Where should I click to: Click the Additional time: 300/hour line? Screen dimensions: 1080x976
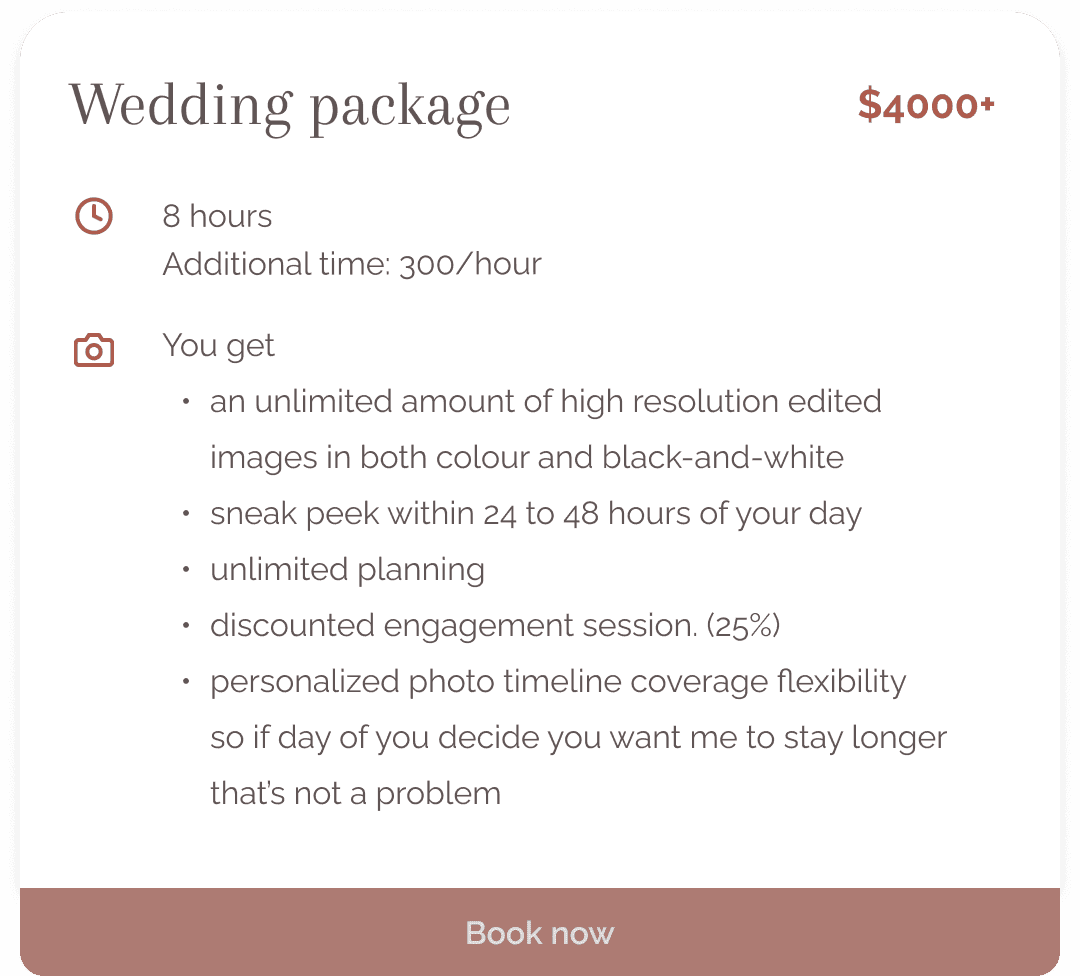click(x=352, y=264)
